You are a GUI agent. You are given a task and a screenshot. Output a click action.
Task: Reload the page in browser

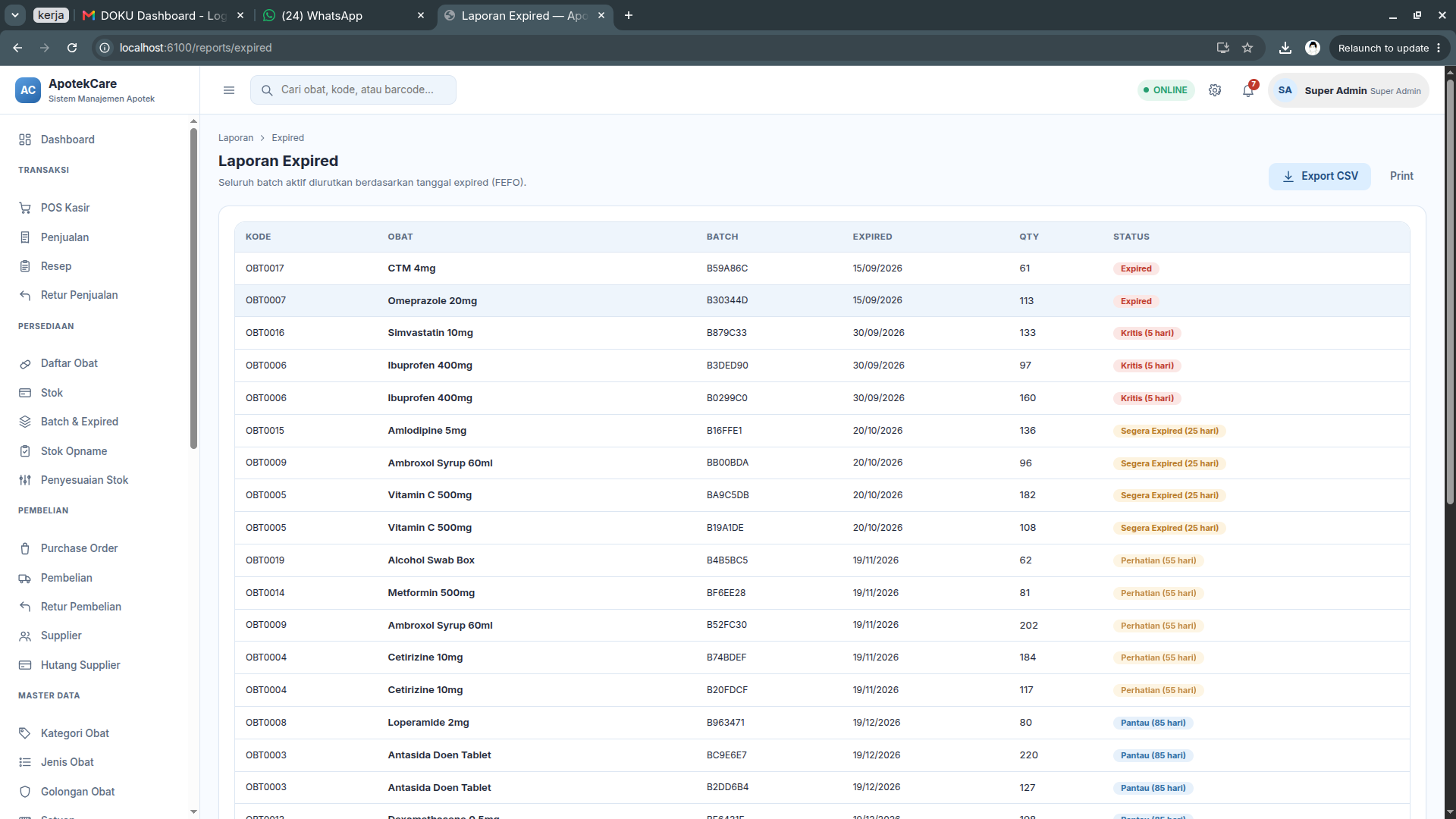click(72, 48)
